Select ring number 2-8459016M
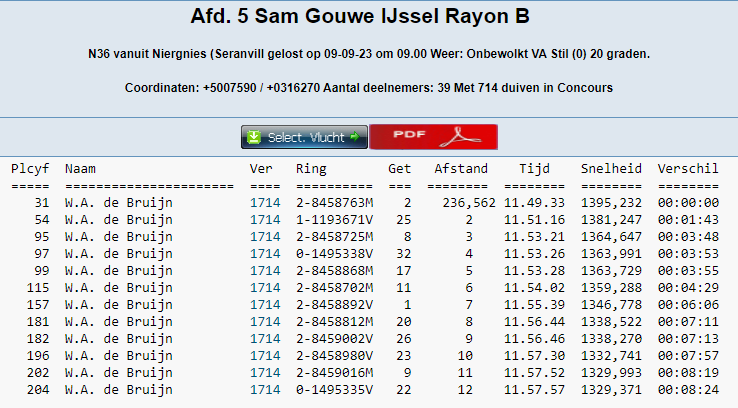 tap(335, 372)
